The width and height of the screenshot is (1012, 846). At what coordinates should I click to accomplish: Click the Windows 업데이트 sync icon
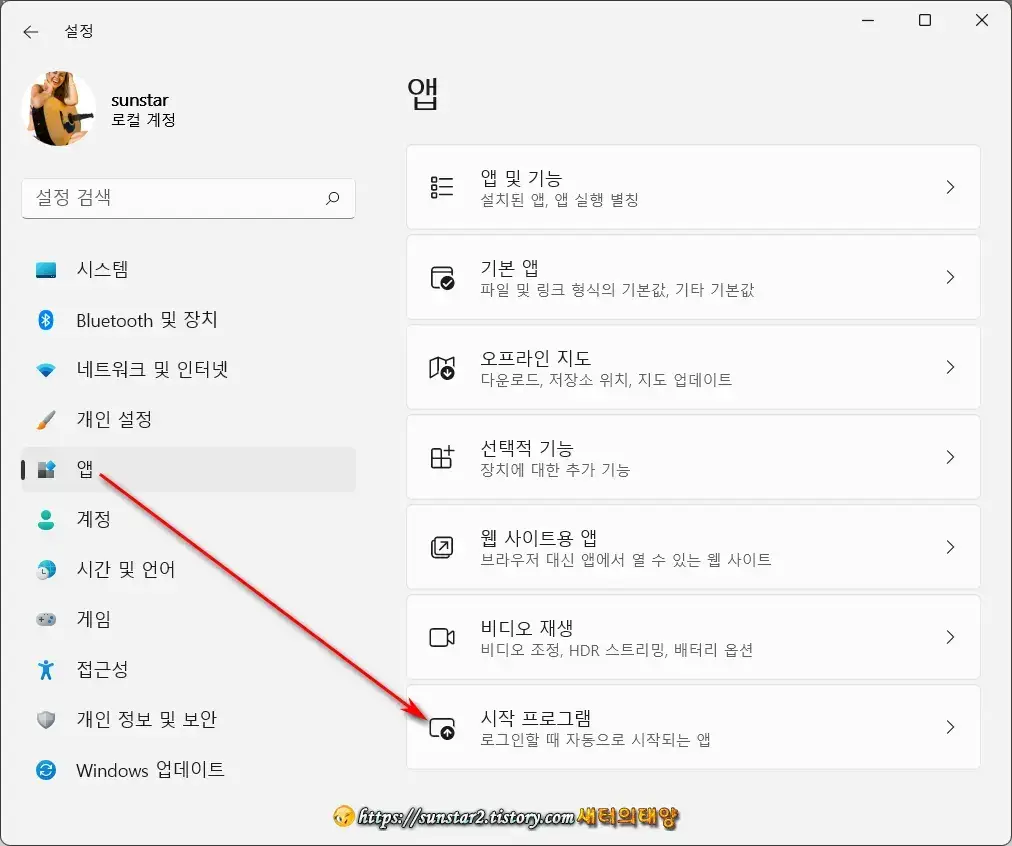pos(47,770)
